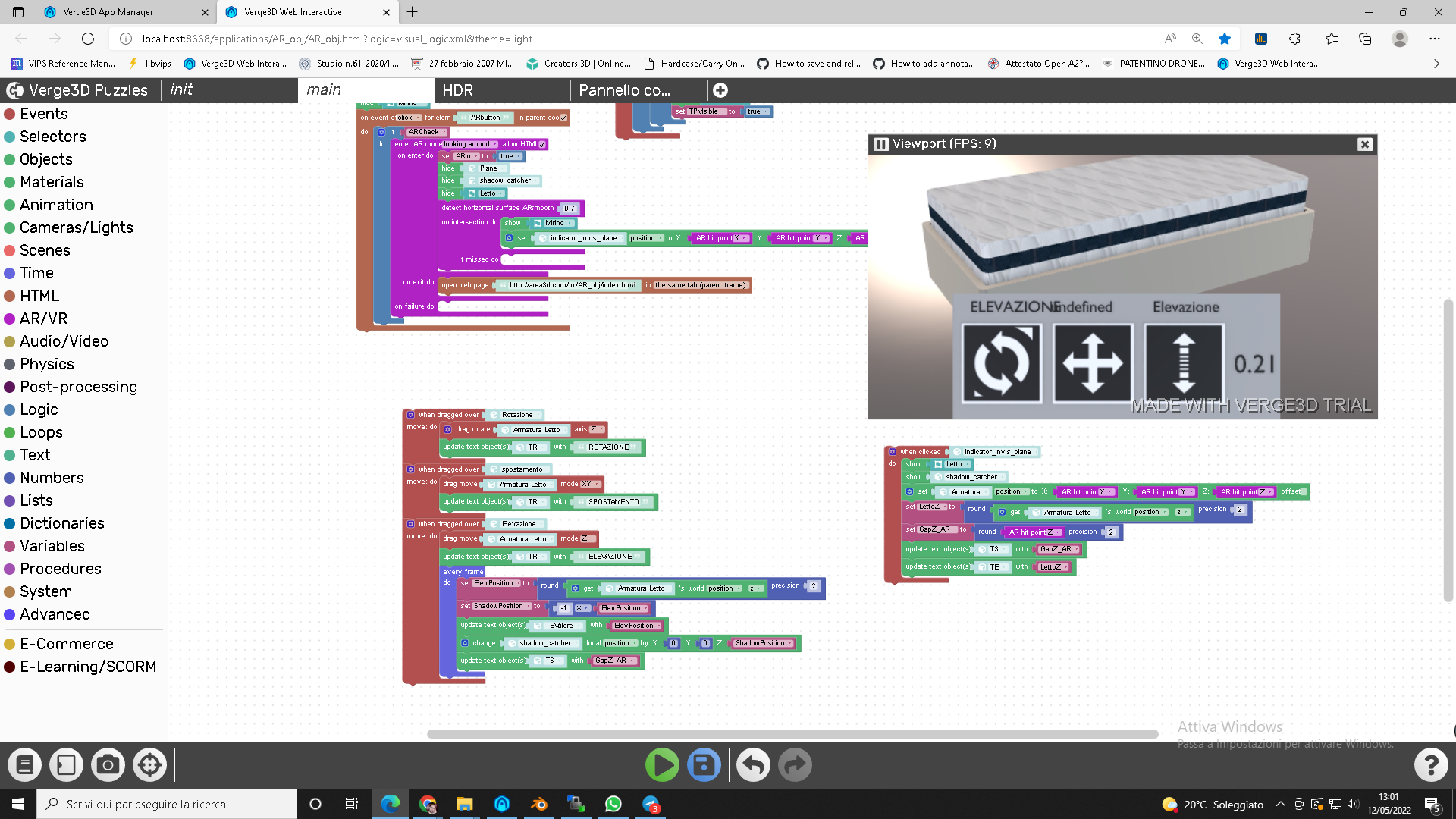Open the Events puzzle category

point(44,114)
